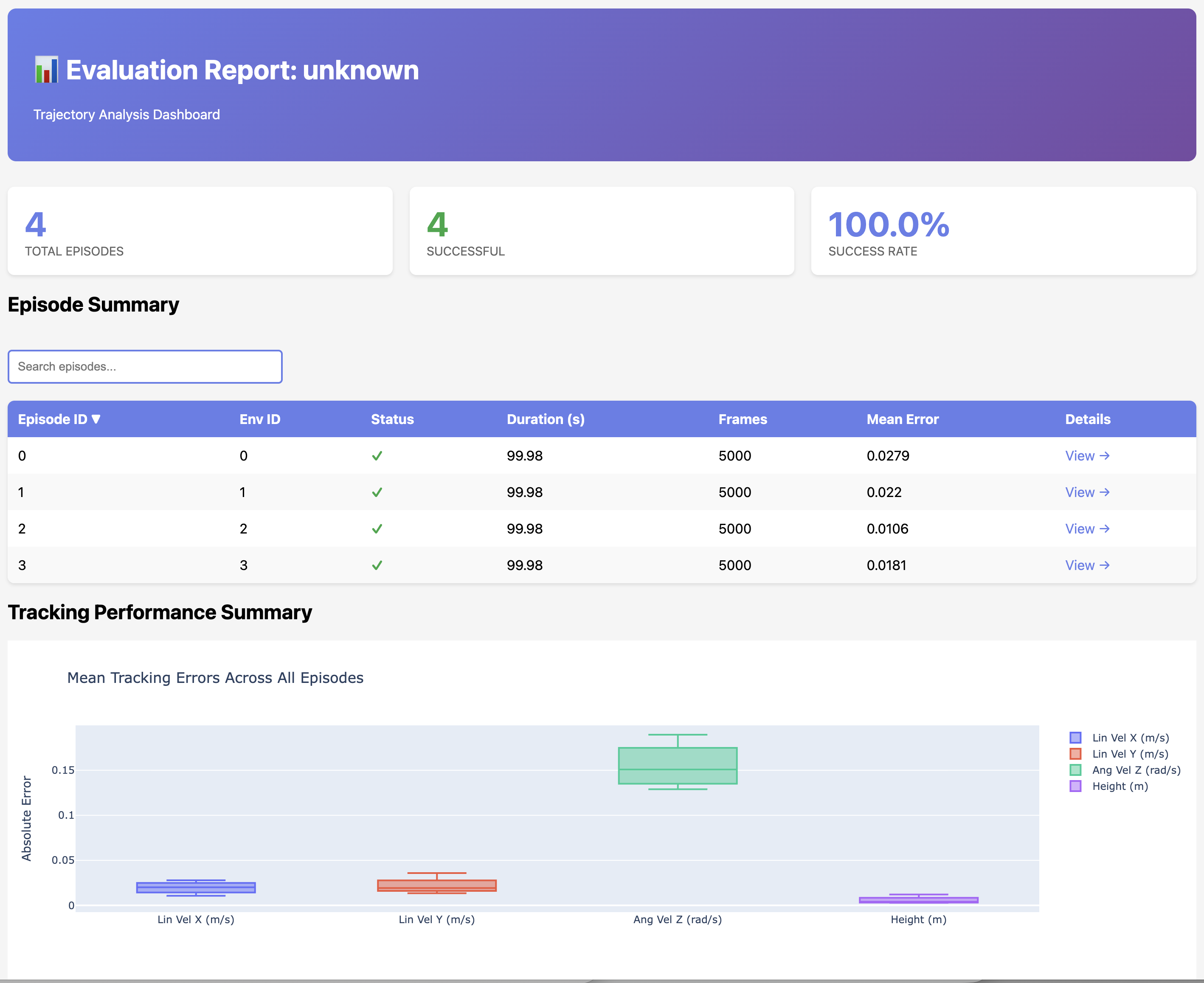Toggle Height (m) legend entry
This screenshot has height=983, width=1204.
pos(1109,786)
